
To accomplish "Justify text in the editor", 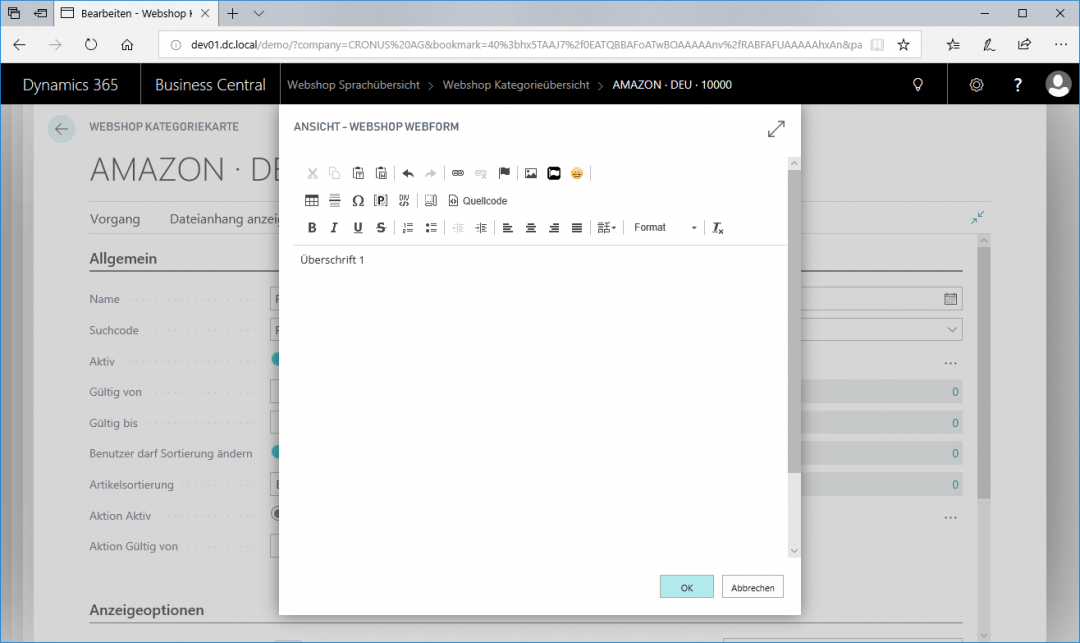I will point(577,228).
